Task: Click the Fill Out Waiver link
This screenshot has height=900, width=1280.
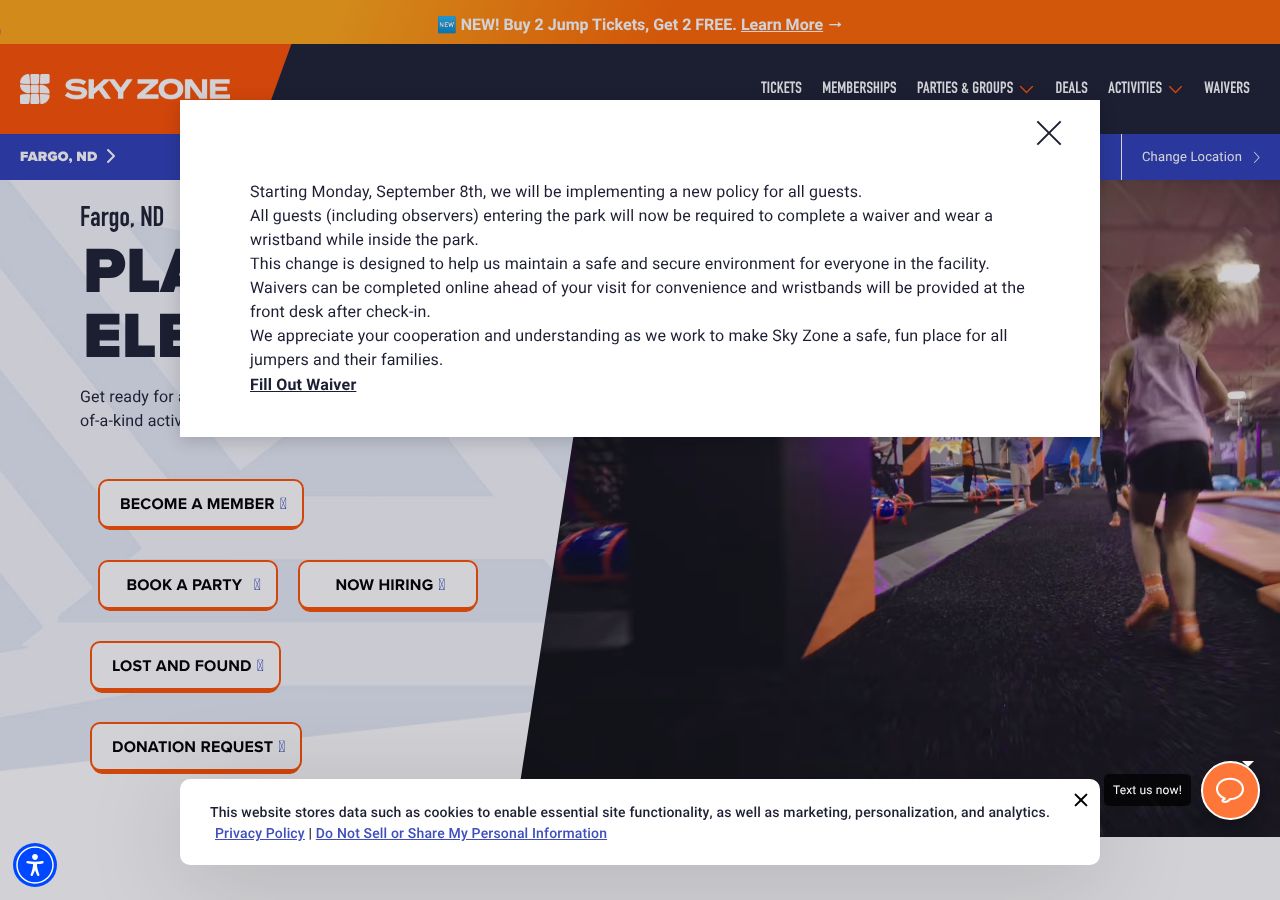Action: pos(303,384)
